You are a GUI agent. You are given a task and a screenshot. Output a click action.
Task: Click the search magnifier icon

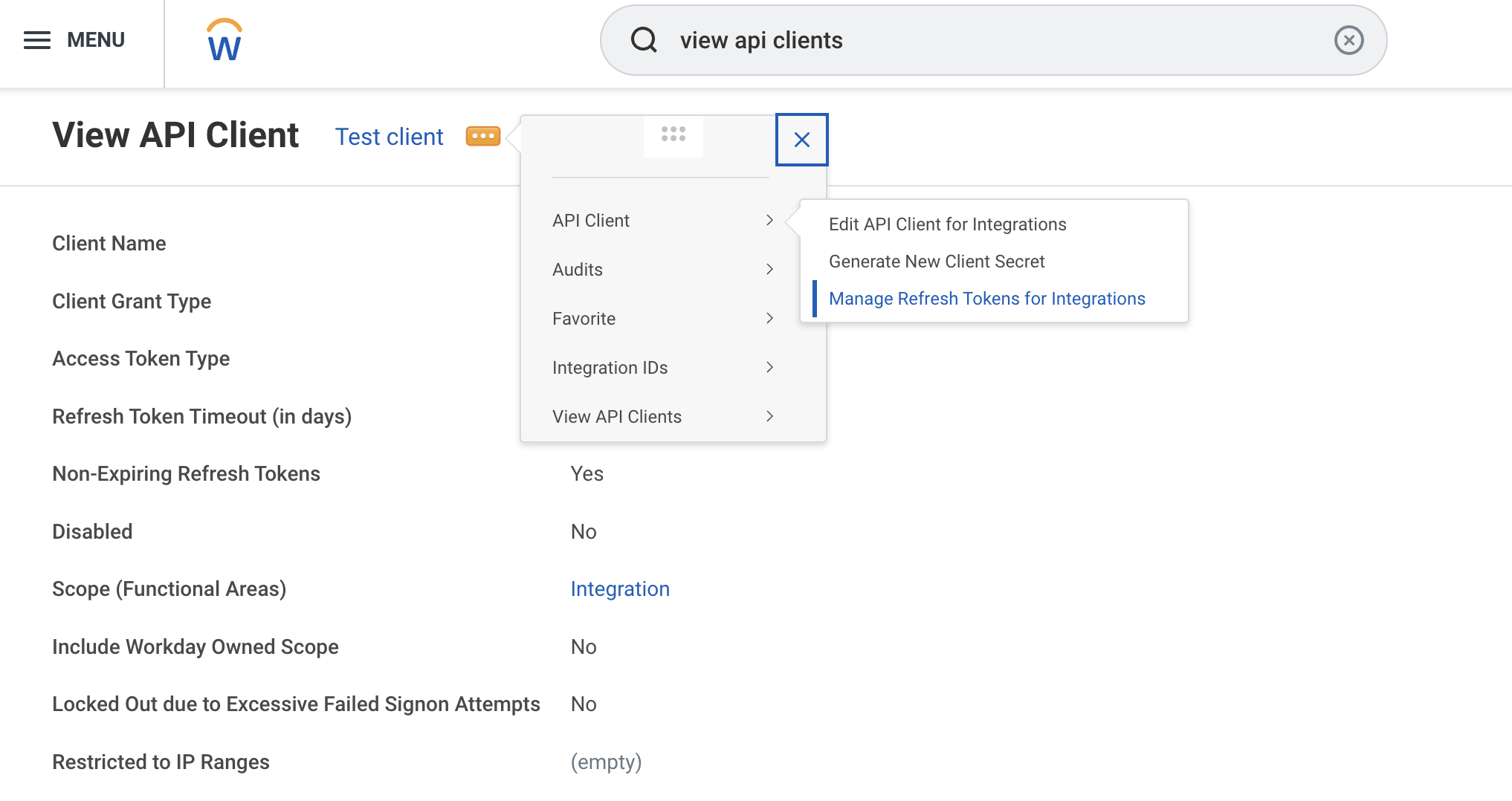coord(644,40)
